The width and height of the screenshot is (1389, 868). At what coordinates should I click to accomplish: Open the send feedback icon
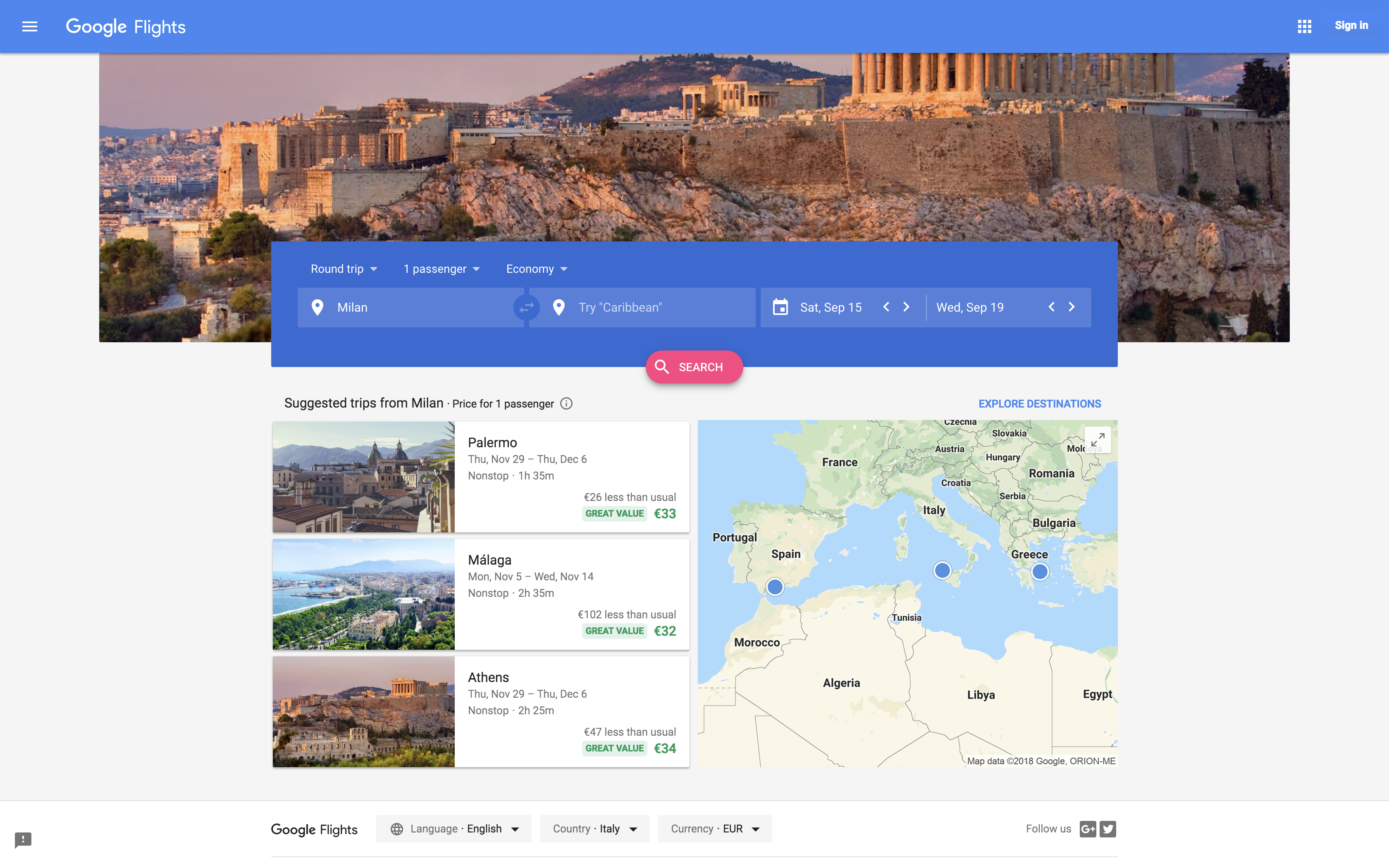point(23,840)
